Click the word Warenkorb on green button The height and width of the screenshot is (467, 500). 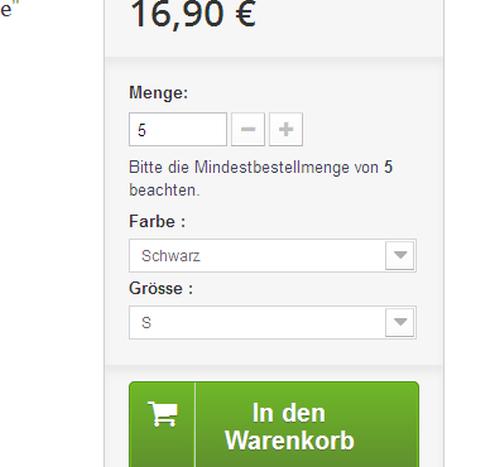pos(289,440)
